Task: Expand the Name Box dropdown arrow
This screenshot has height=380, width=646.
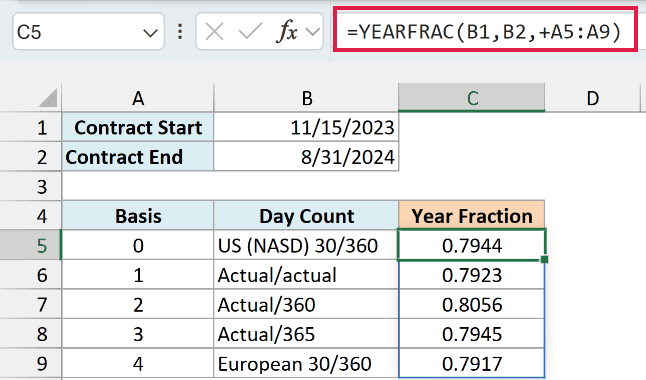Action: [x=150, y=33]
